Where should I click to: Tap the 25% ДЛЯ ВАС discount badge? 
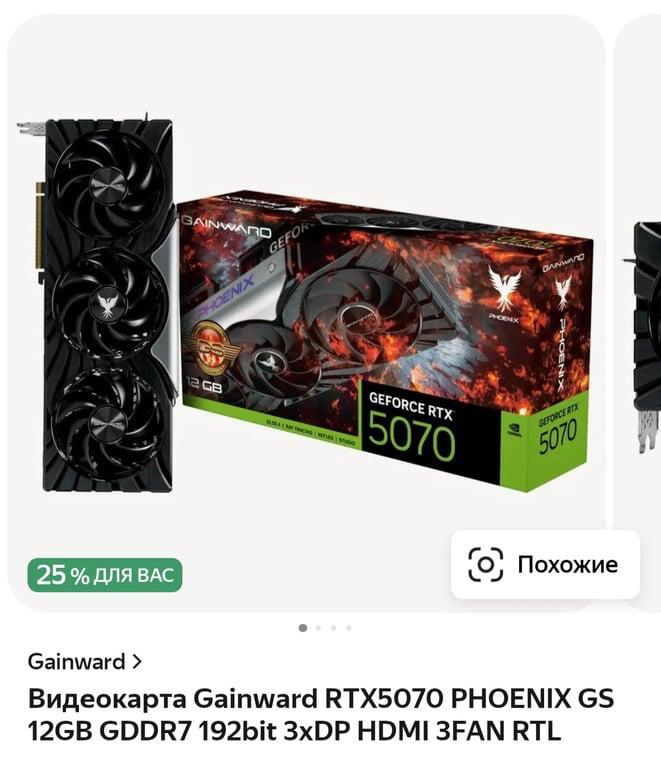105,575
